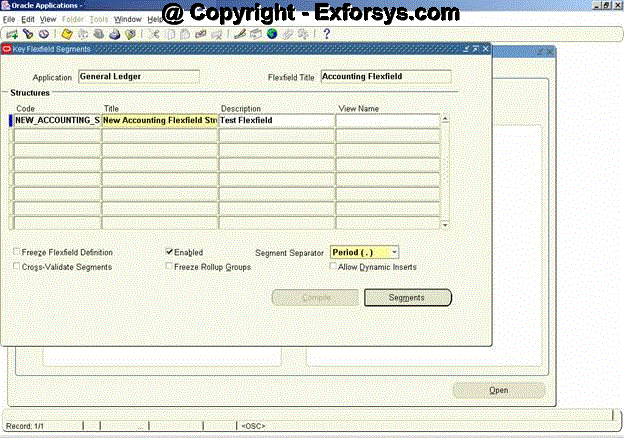Click the Test Flexfield description field
The image size is (624, 438).
tap(276, 120)
